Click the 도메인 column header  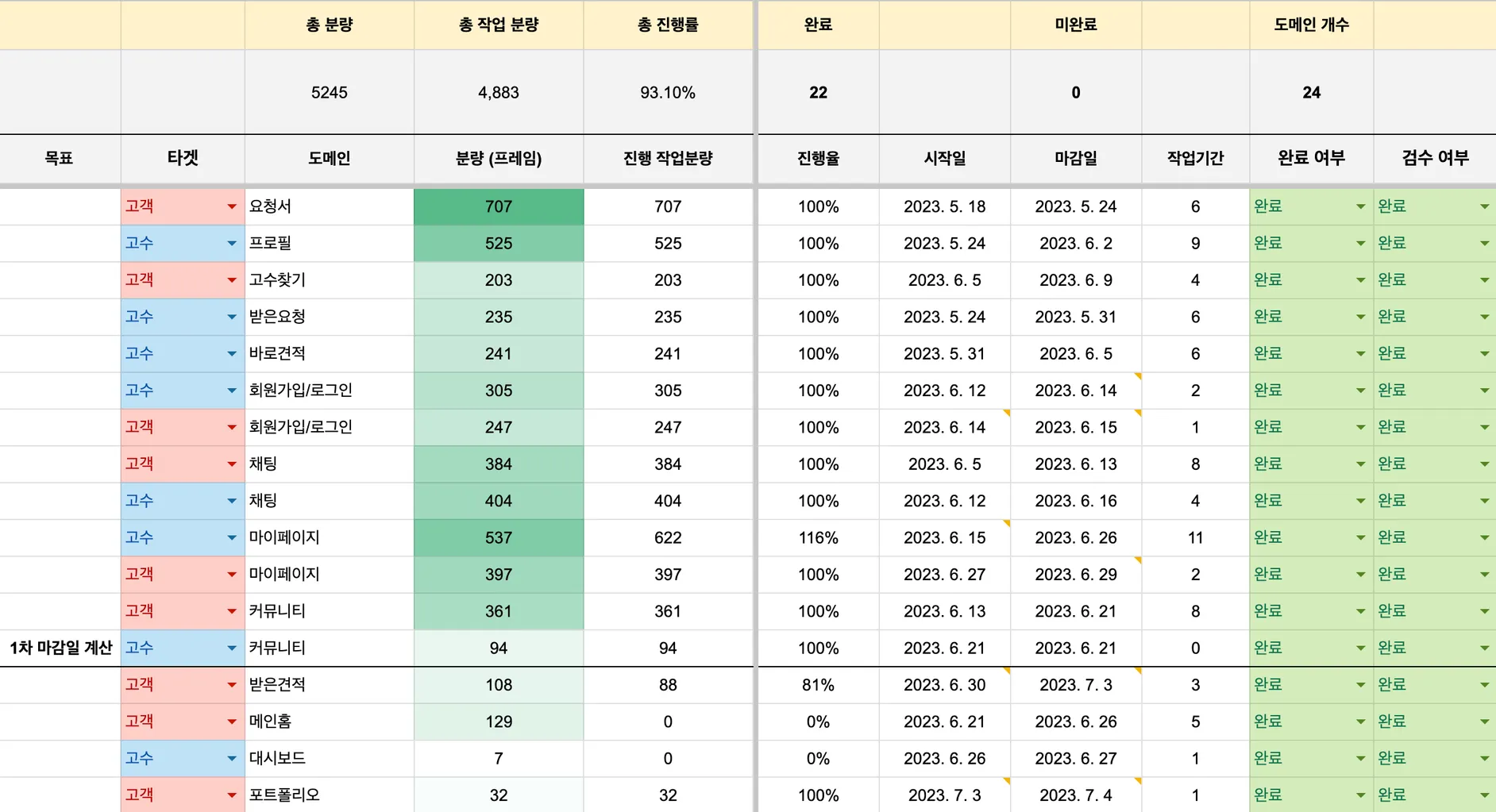click(x=329, y=158)
